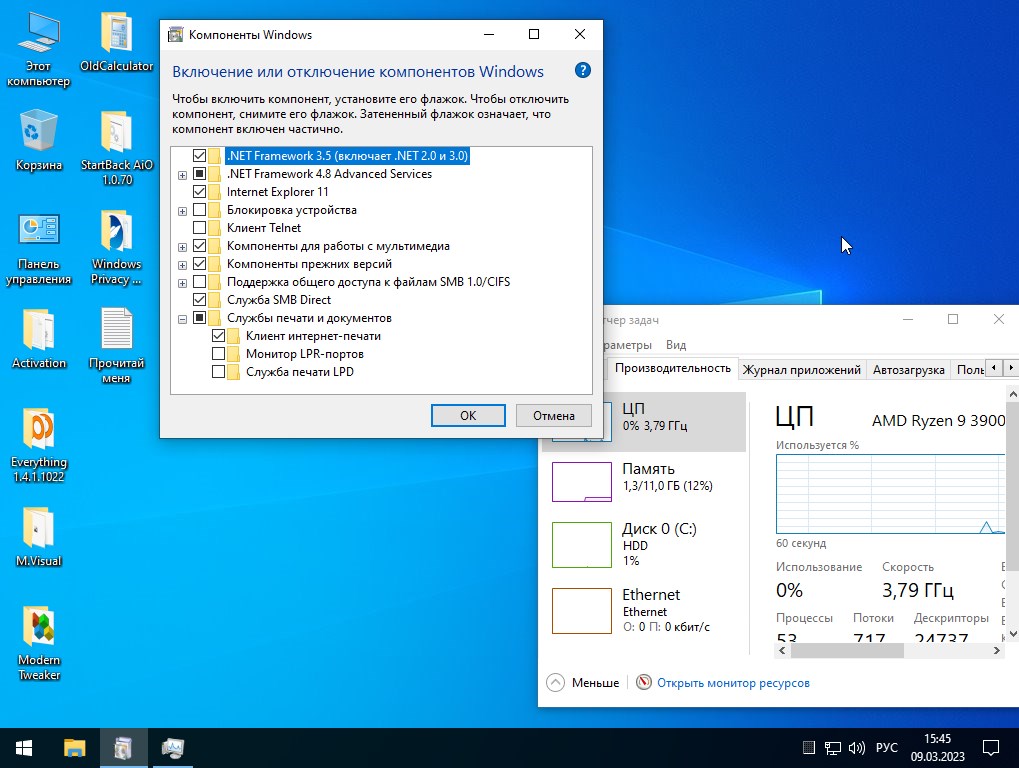Collapse the Службы печати и документов node
The height and width of the screenshot is (768, 1019).
click(182, 319)
